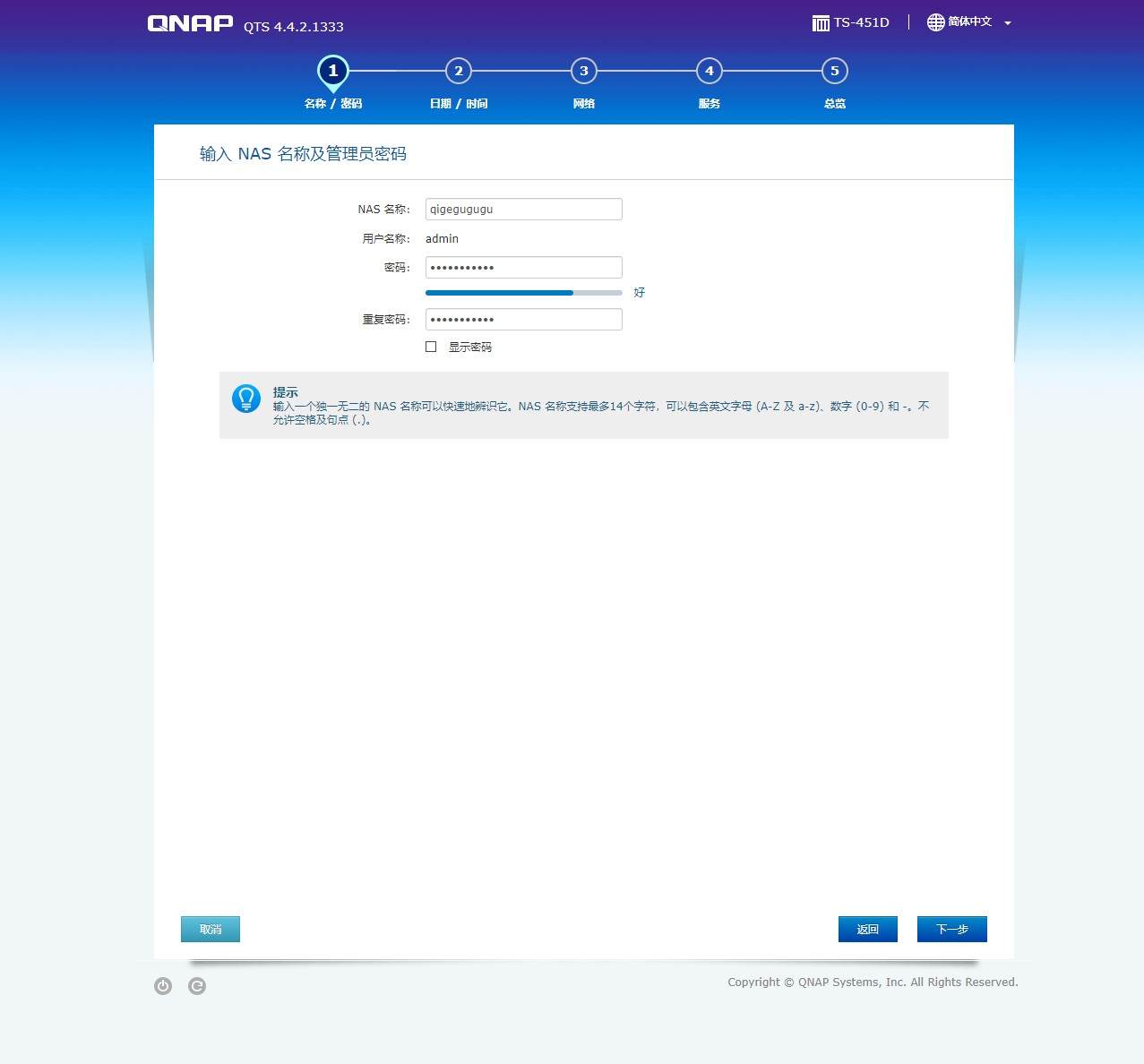Viewport: 1144px width, 1064px height.
Task: Click the 取消 cancel button
Action: 211,930
